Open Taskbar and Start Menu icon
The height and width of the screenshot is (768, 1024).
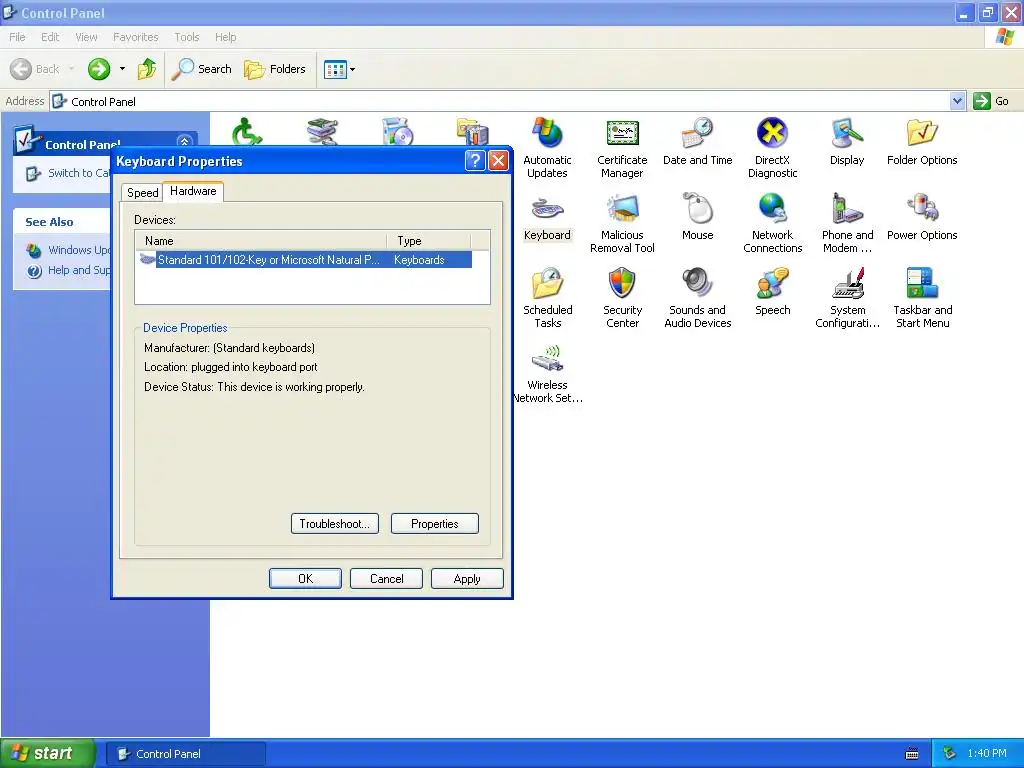(x=922, y=298)
